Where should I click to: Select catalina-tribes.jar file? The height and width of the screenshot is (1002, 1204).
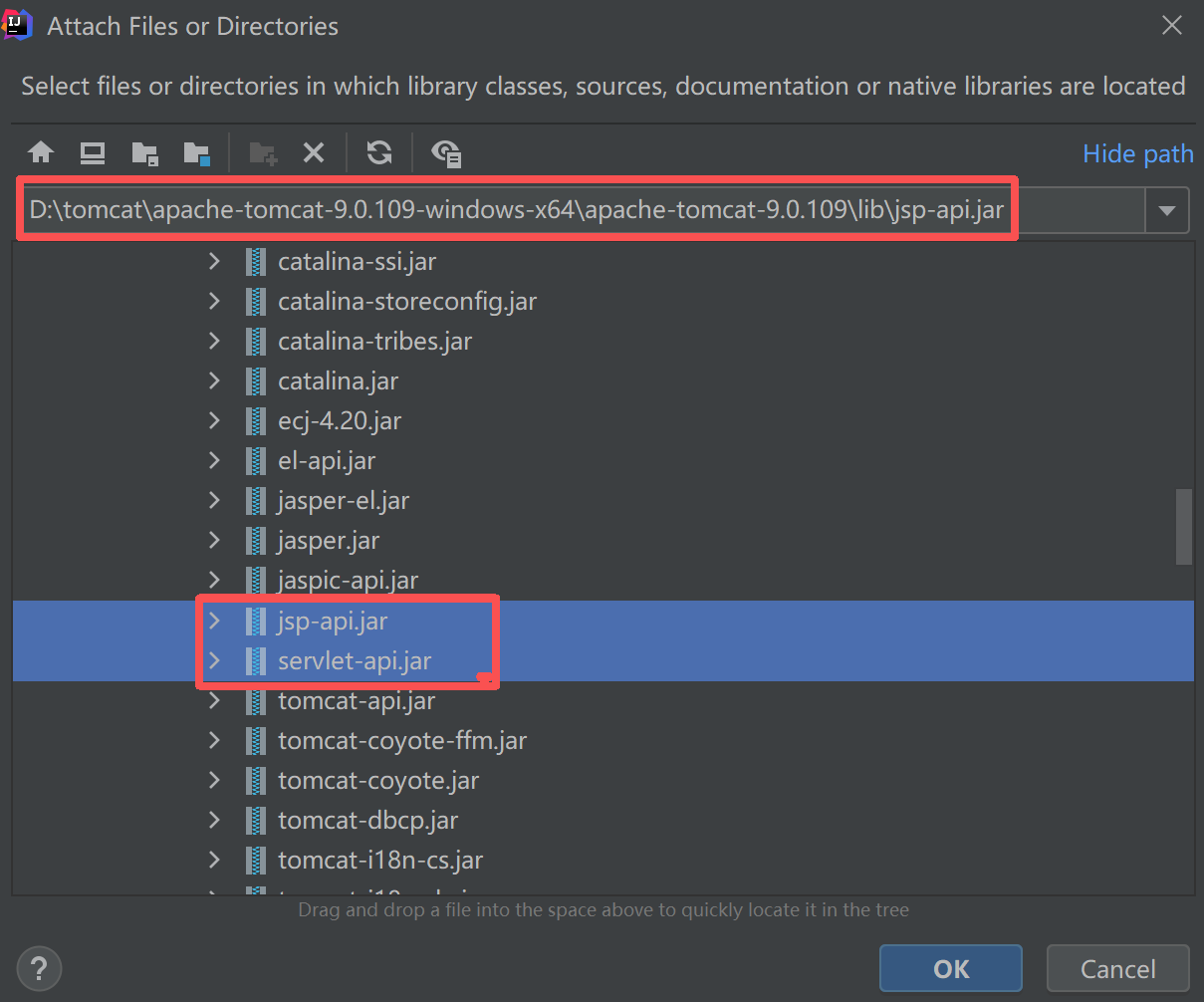click(374, 342)
